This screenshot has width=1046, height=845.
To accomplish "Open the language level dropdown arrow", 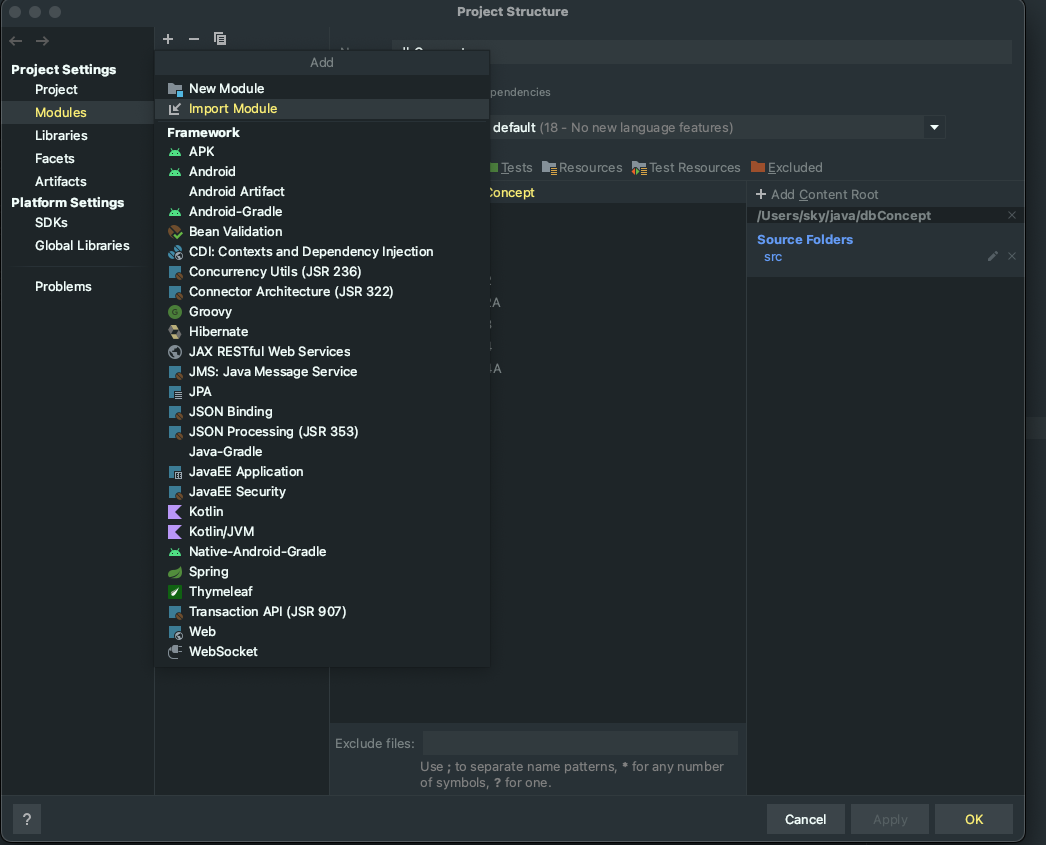I will click(934, 127).
